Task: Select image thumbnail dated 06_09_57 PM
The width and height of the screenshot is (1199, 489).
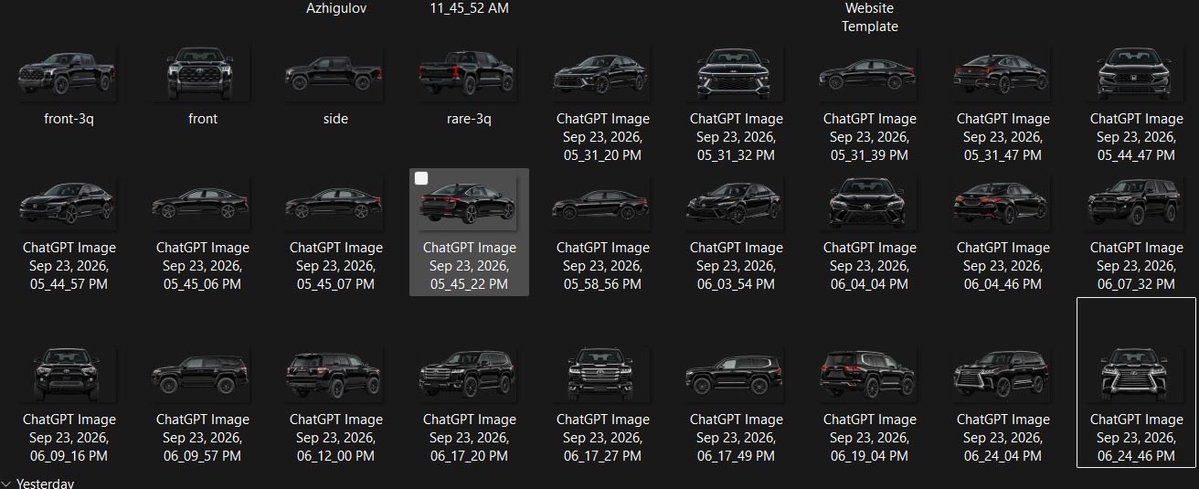Action: click(203, 374)
